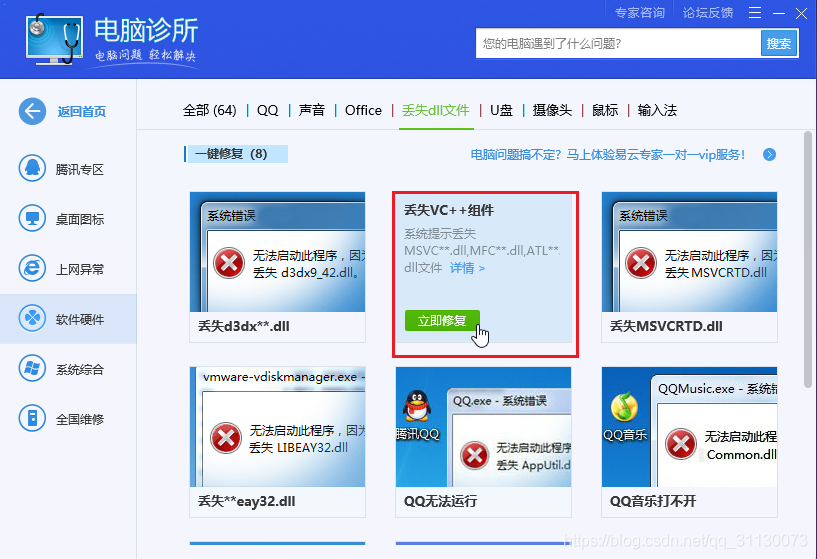Screen dimensions: 817x559
Task: Select the 桌面图标 monitor icon
Action: [x=32, y=219]
